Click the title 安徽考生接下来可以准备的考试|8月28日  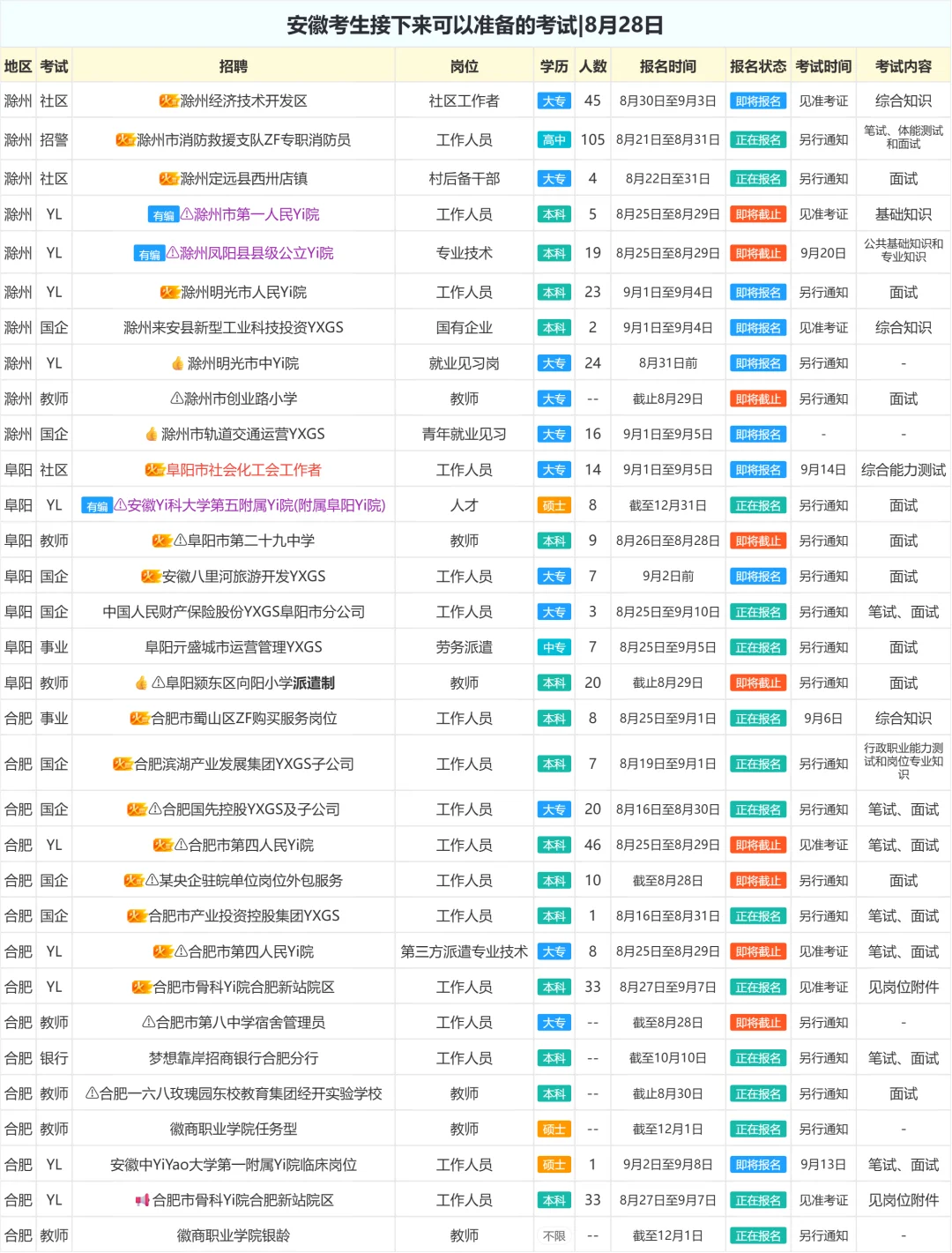coord(475,25)
